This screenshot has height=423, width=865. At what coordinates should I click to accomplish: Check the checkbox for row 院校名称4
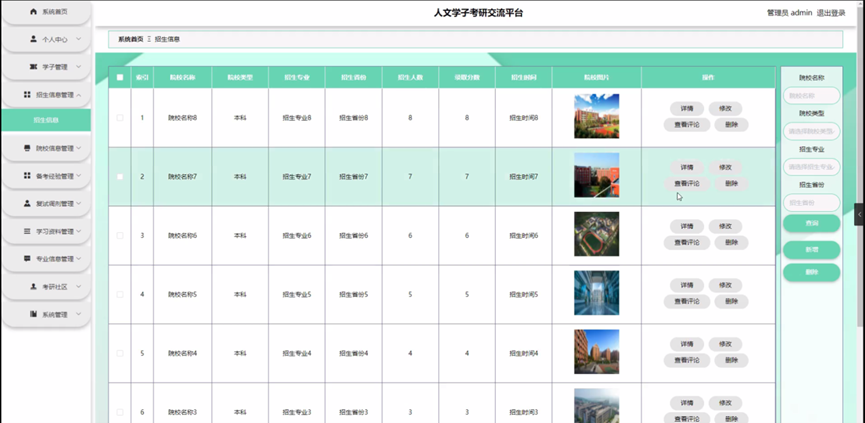(x=120, y=353)
